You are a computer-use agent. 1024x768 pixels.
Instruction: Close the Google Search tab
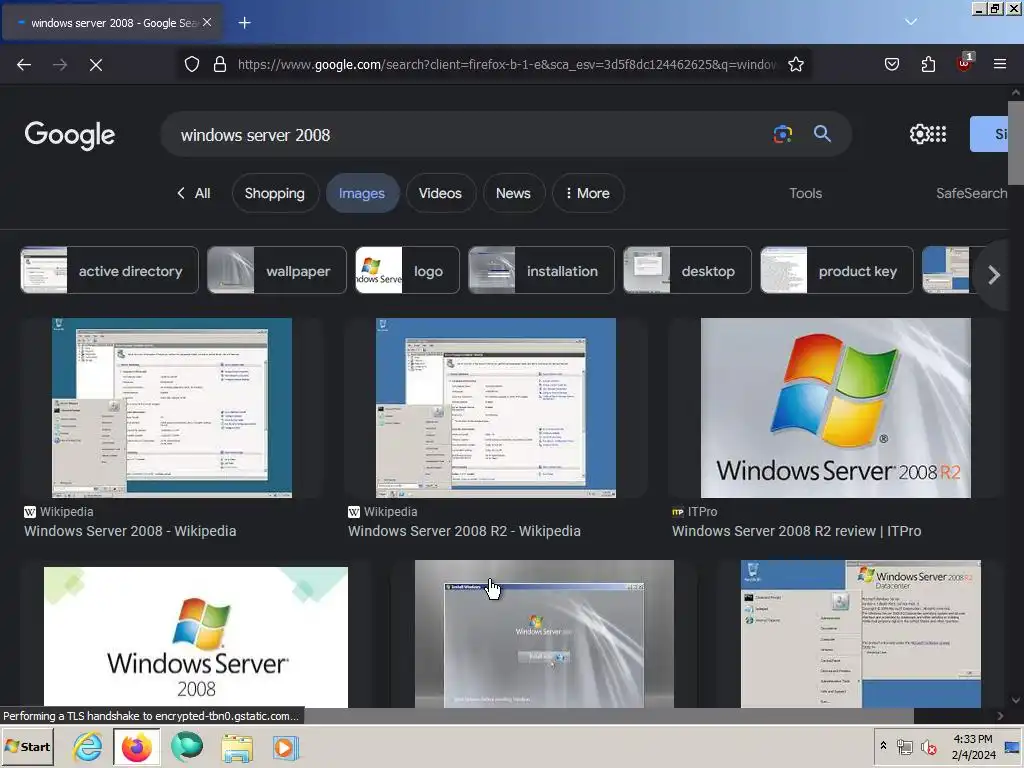click(207, 22)
